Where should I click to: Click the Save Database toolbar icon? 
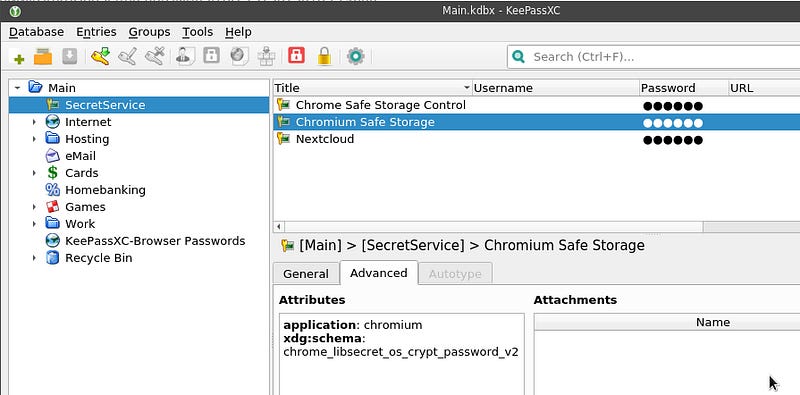point(69,56)
